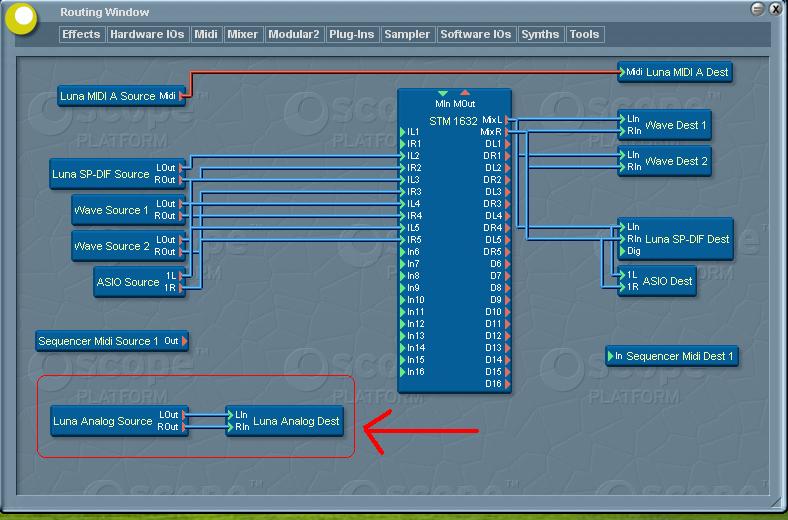Click Out port on Sequencer Midi Source 1
788x520 pixels.
click(184, 341)
